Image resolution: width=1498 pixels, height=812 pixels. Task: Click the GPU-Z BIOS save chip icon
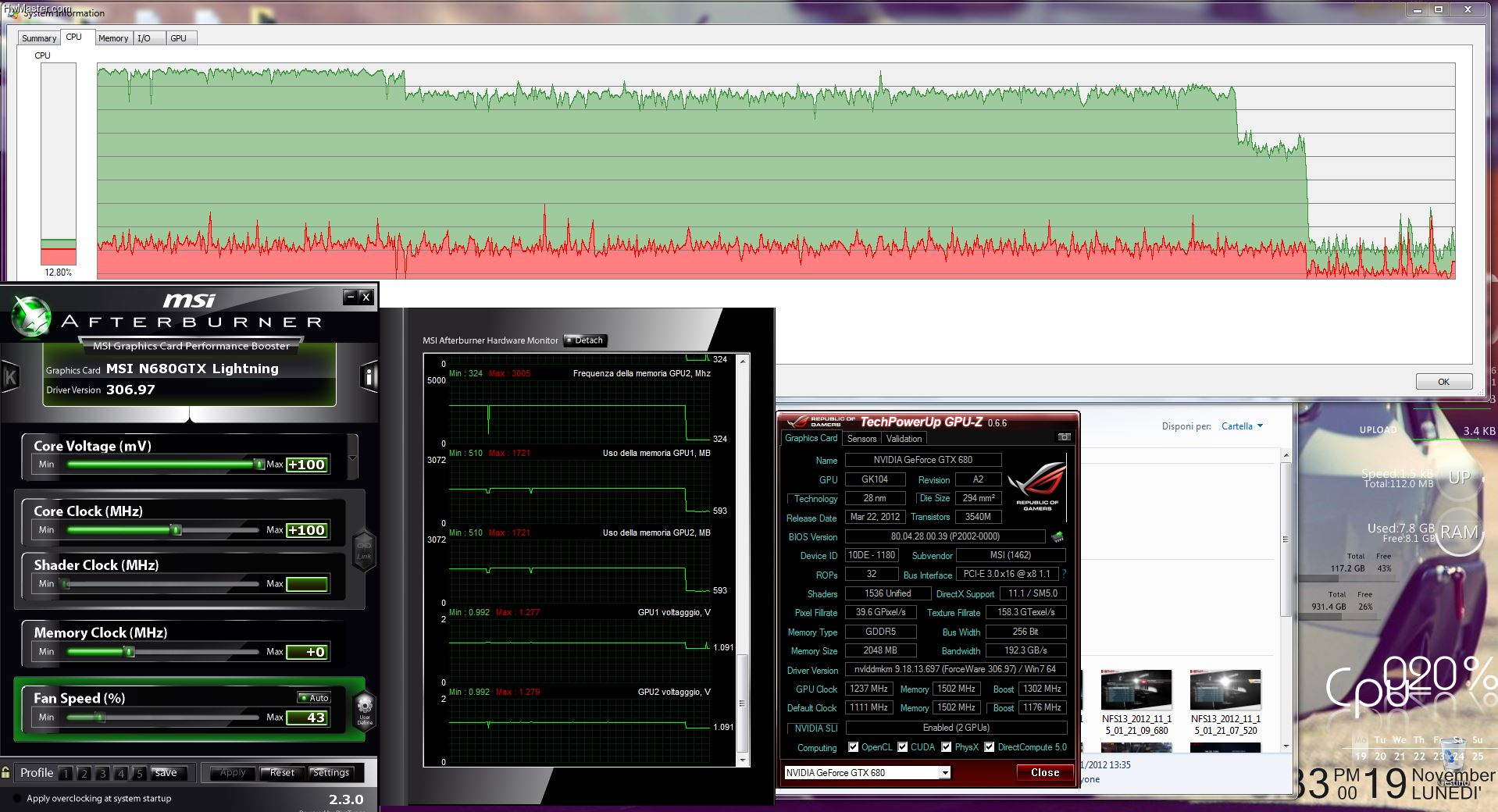(x=1058, y=536)
